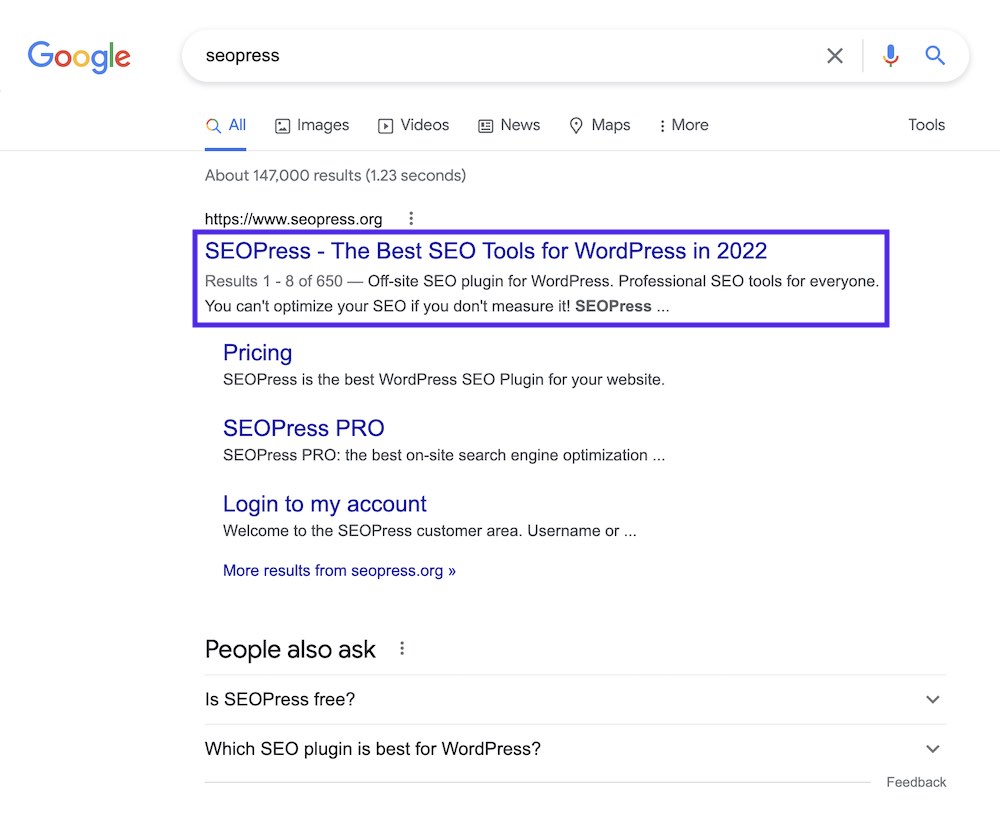The image size is (1000, 813).
Task: Open the Login to my account sitelink
Action: (325, 504)
